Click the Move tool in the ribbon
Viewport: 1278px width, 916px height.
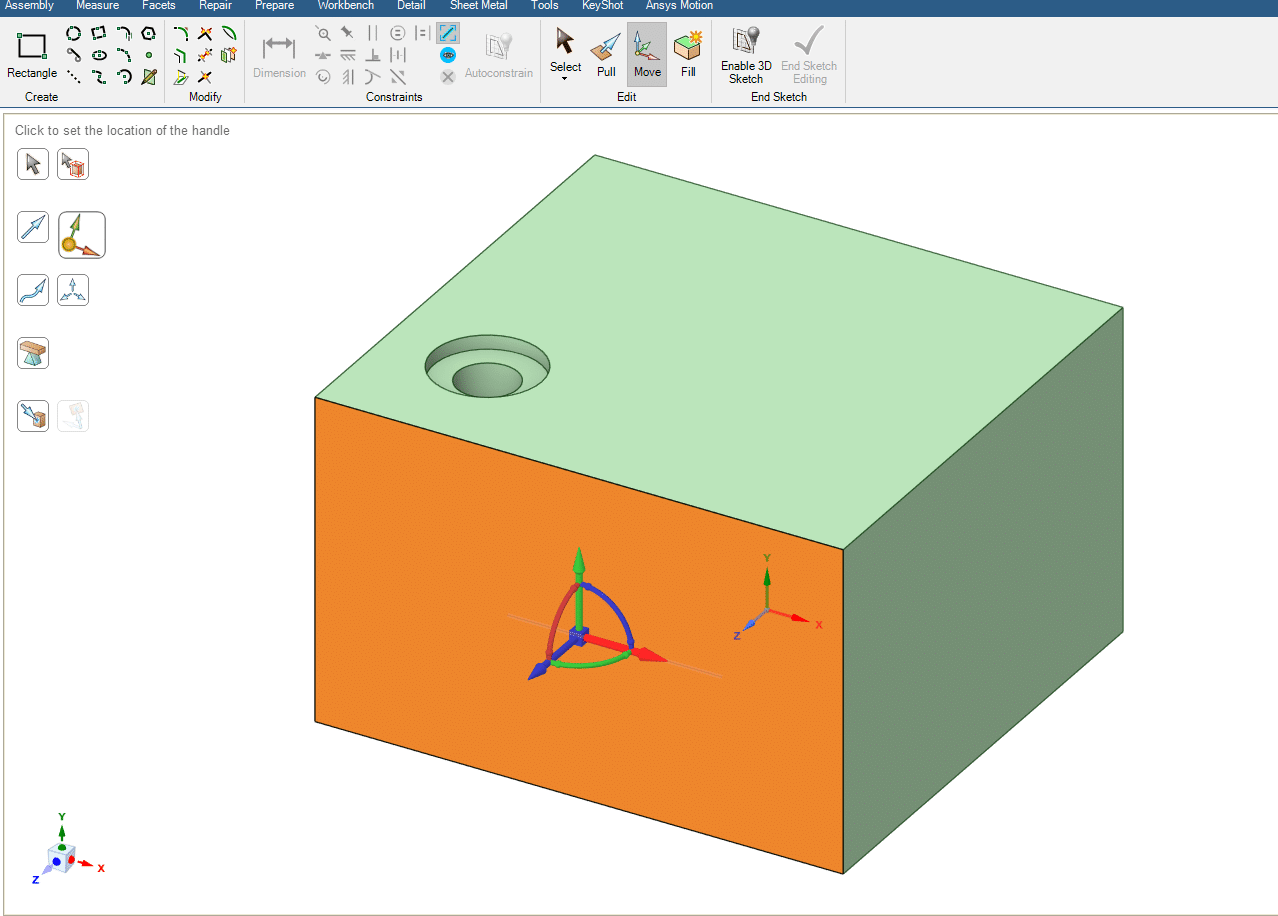(647, 55)
